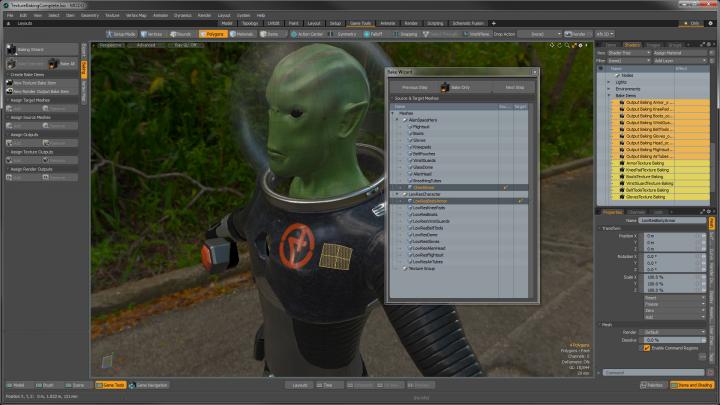
Task: Open the Geometry menu
Action: click(x=90, y=15)
